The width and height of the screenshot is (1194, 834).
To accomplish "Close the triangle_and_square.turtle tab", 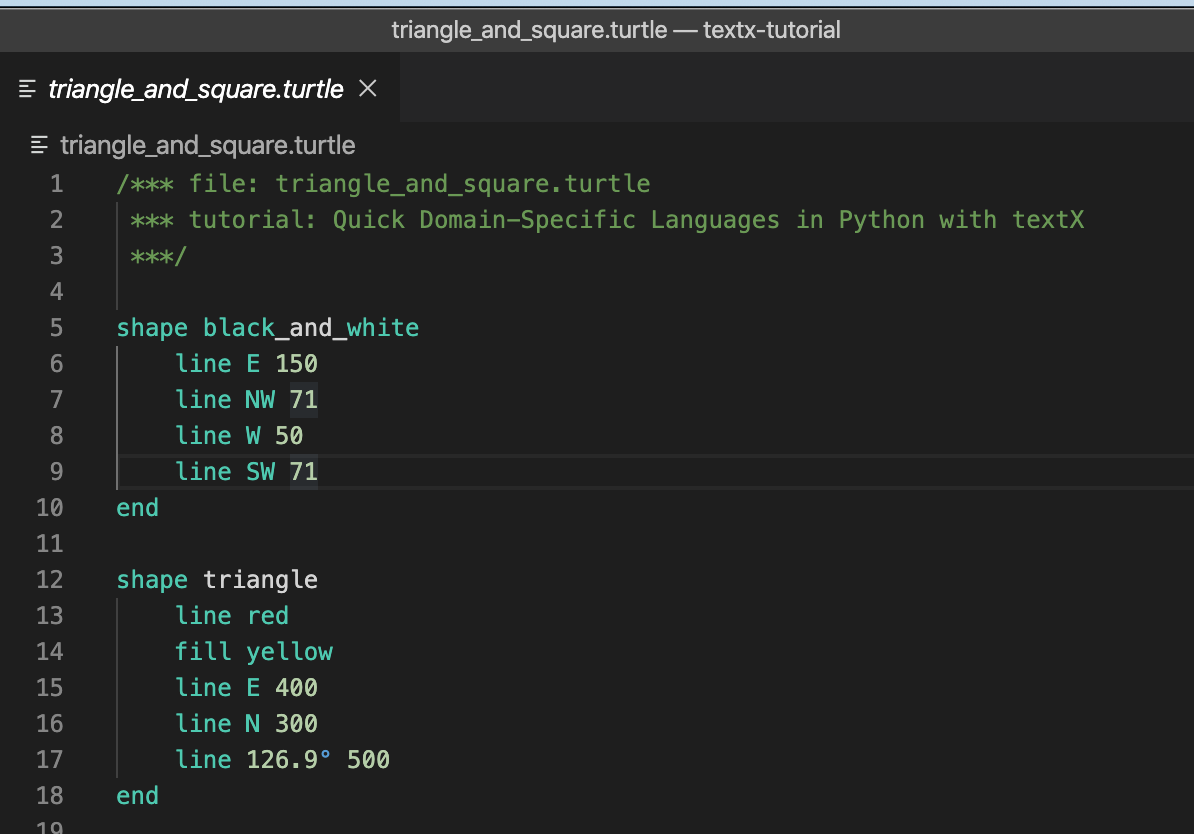I will (x=368, y=89).
